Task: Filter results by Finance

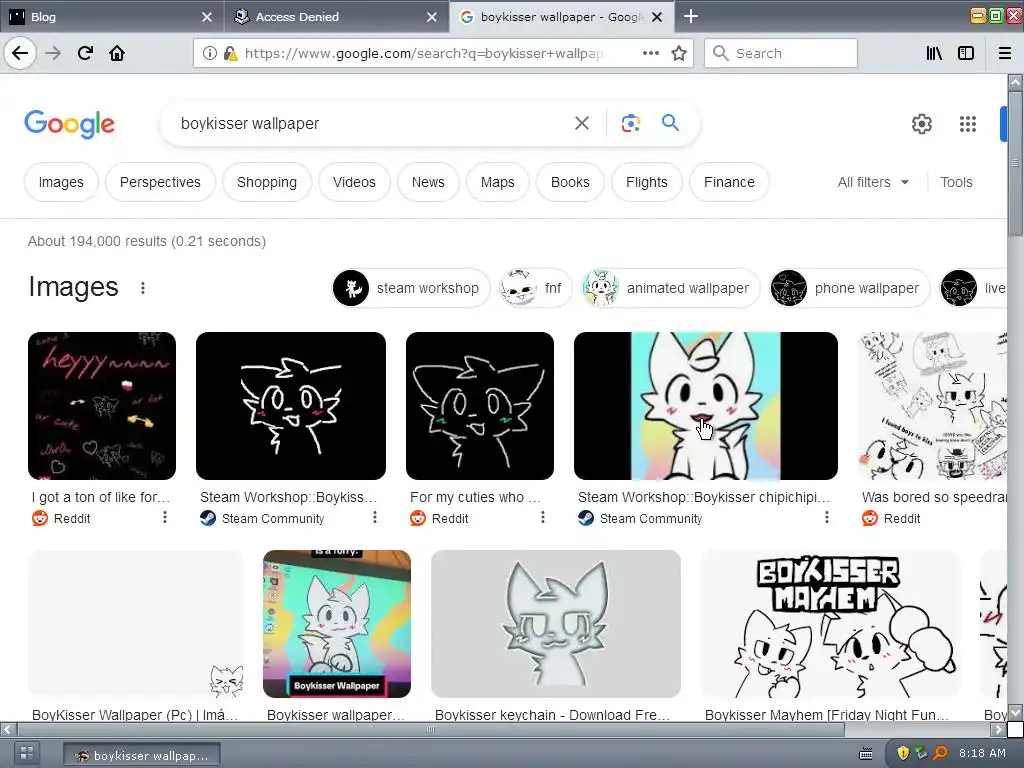Action: click(729, 182)
